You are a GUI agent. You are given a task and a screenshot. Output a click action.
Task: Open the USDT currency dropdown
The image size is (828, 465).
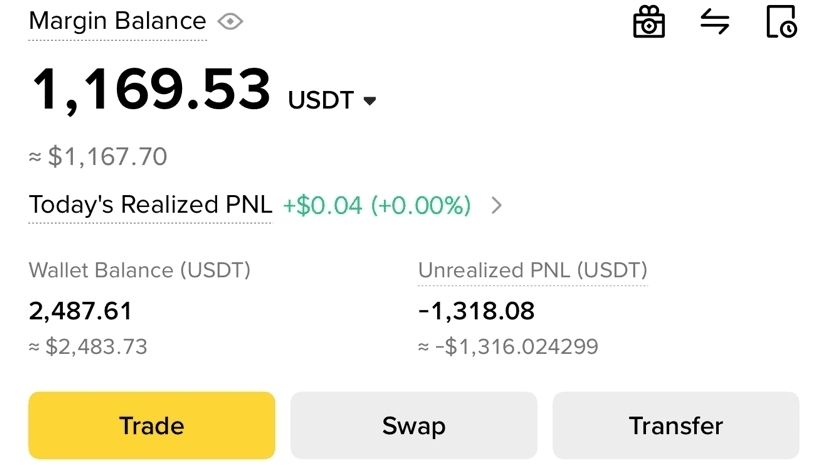click(x=332, y=100)
